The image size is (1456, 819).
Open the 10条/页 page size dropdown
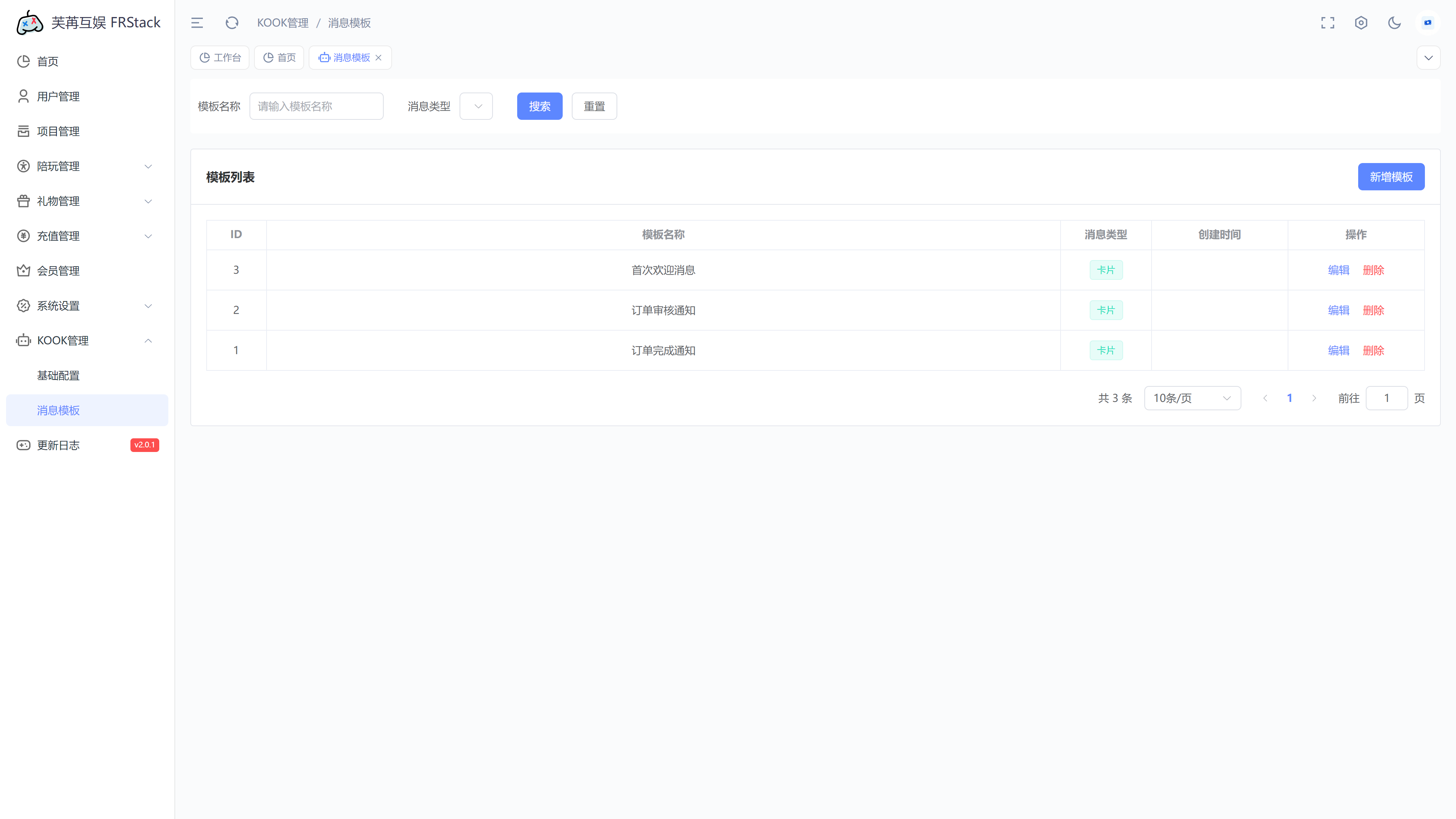click(x=1192, y=398)
